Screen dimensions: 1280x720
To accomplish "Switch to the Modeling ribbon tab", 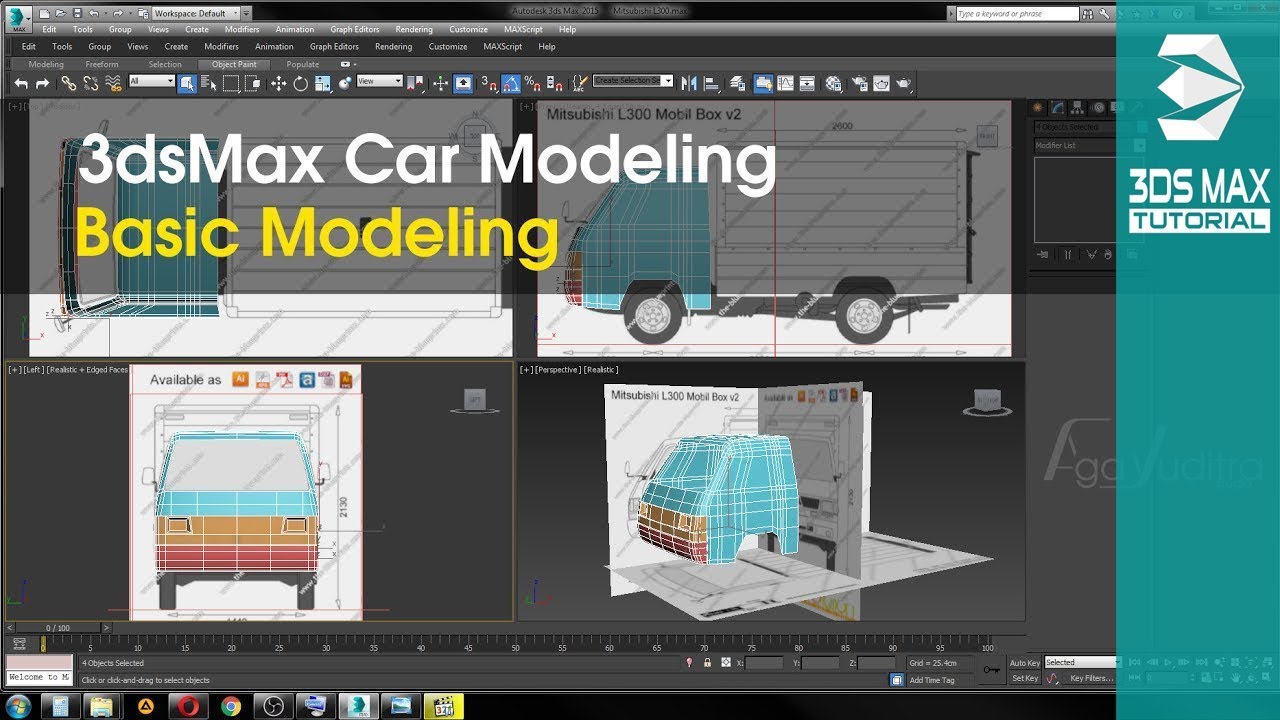I will tap(46, 64).
